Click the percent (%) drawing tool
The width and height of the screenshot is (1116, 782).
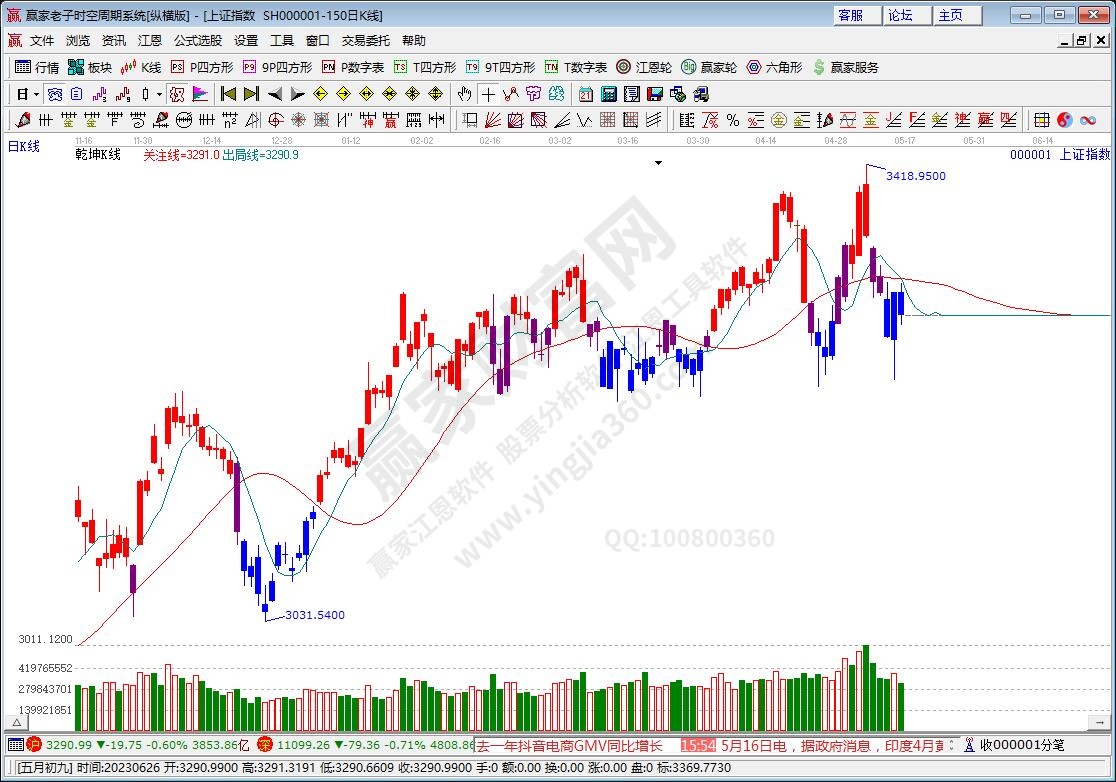(x=733, y=120)
